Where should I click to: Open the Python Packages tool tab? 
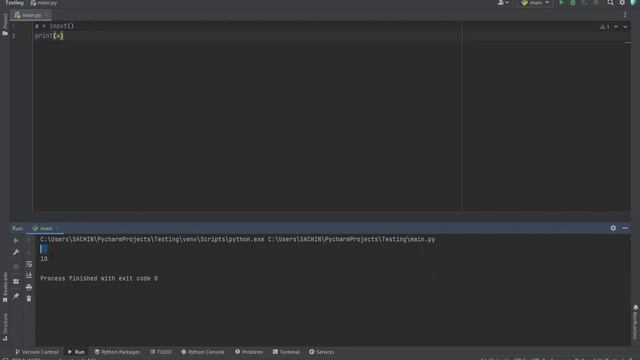(x=117, y=352)
